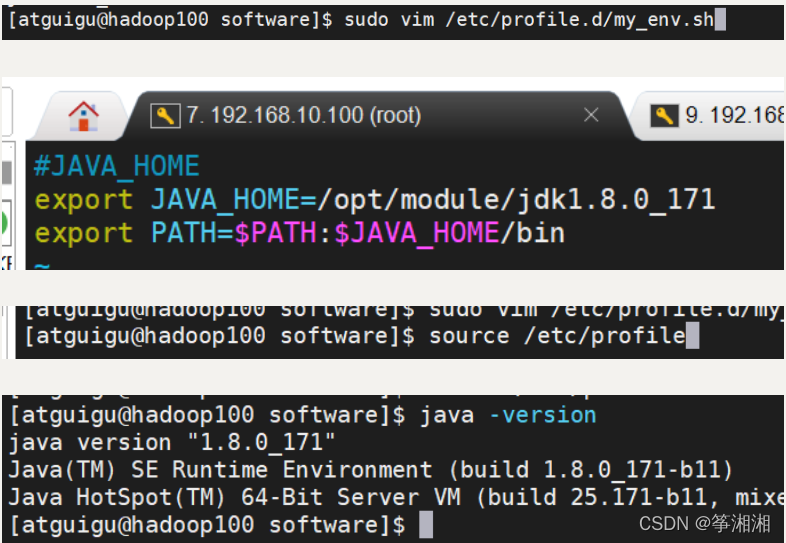This screenshot has height=543, width=786.
Task: Click the export PATH=$PATH:$JAVA_HOME/bin line
Action: pyautogui.click(x=299, y=233)
